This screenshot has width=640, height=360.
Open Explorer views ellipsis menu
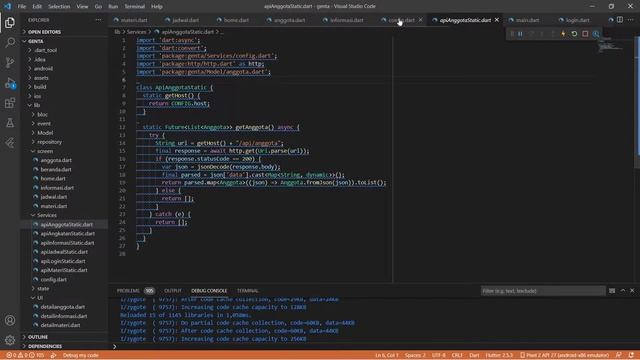point(98,20)
